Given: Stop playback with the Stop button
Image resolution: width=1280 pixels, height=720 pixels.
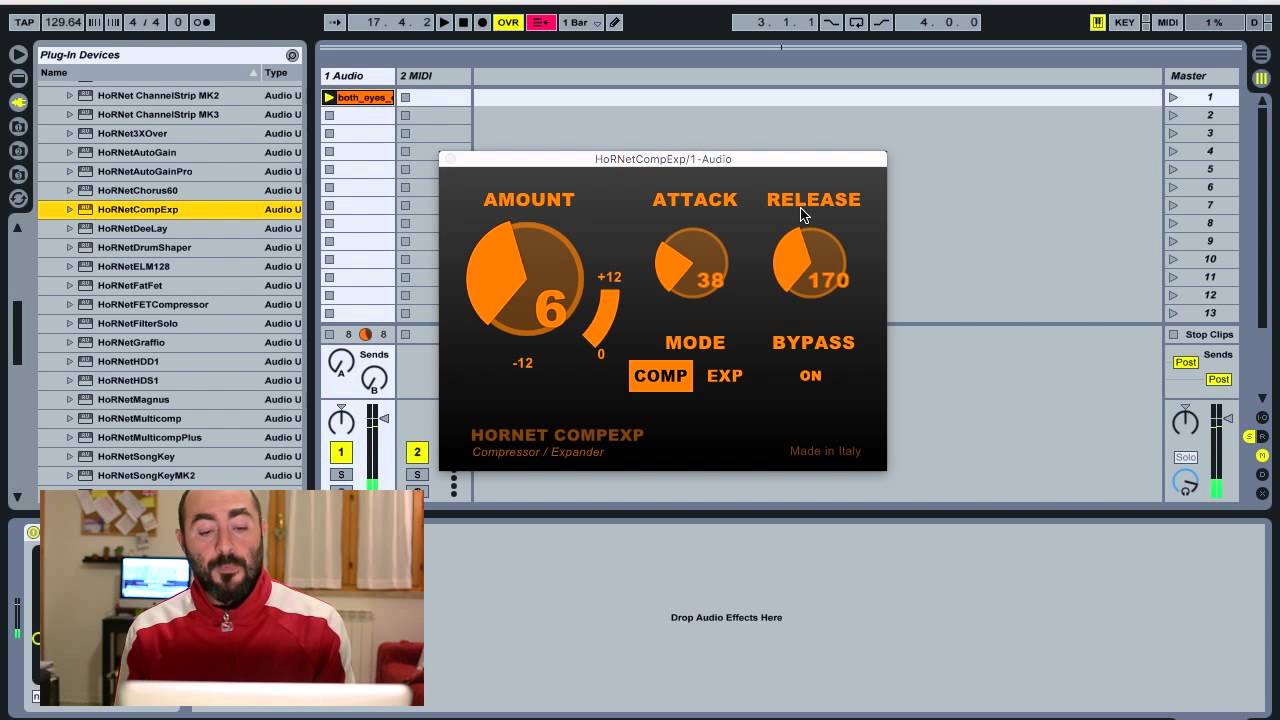Looking at the screenshot, I should 463,22.
